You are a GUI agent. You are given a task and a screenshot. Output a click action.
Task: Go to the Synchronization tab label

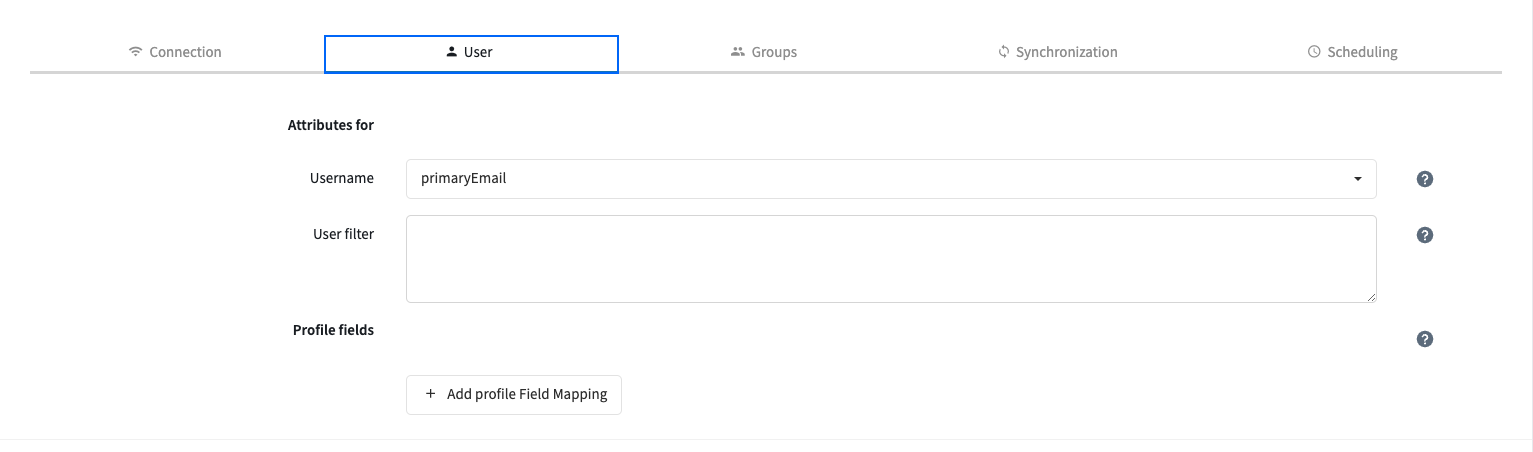(1066, 52)
